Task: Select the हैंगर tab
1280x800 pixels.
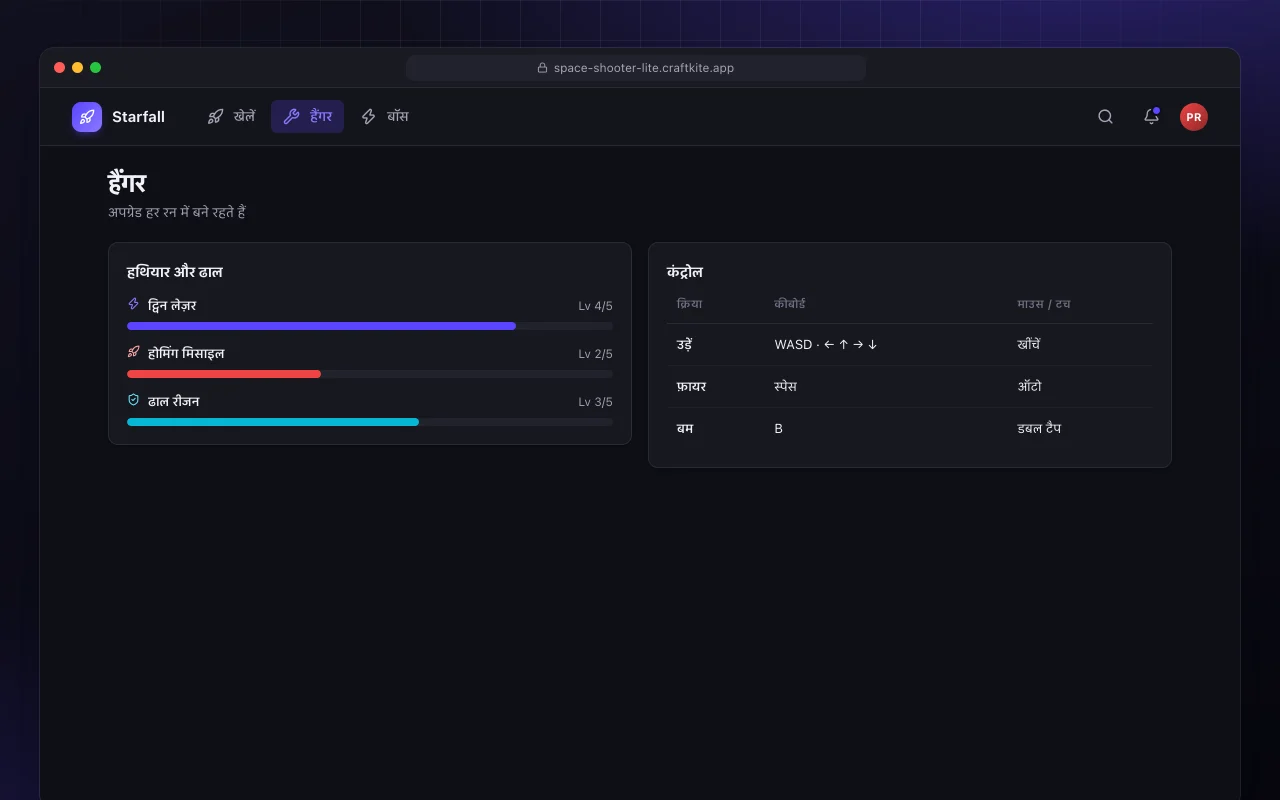Action: (307, 117)
